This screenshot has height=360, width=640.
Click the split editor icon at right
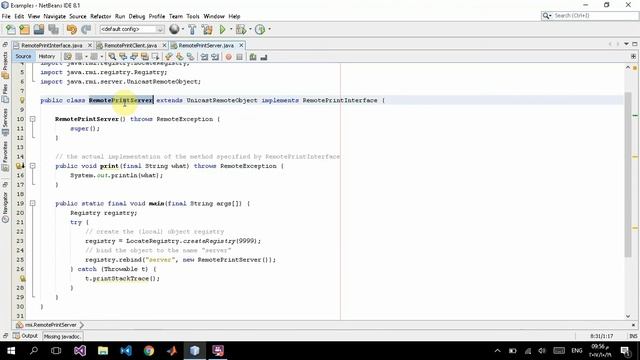click(633, 56)
